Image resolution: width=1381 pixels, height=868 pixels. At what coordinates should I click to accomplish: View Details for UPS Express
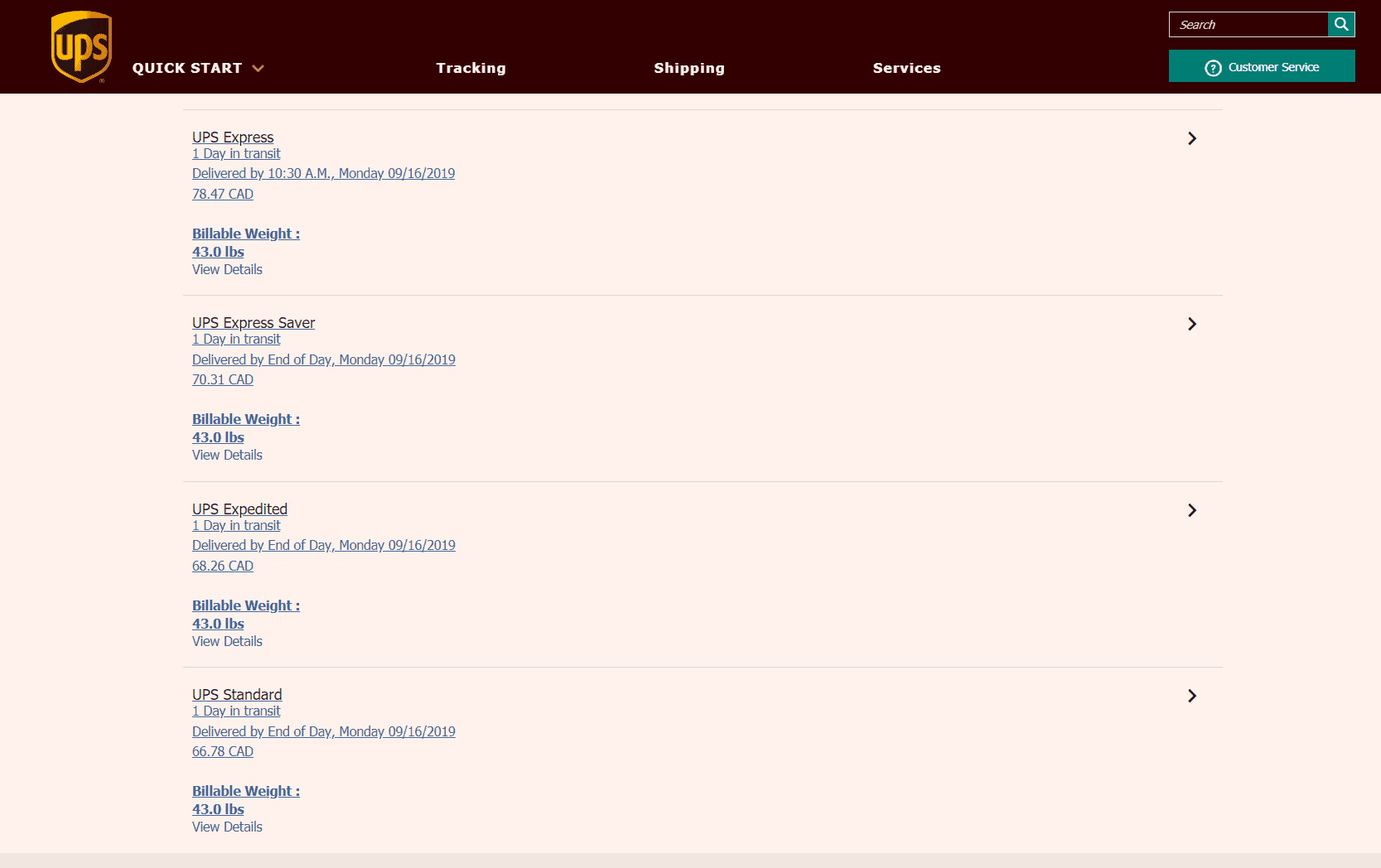tap(227, 269)
